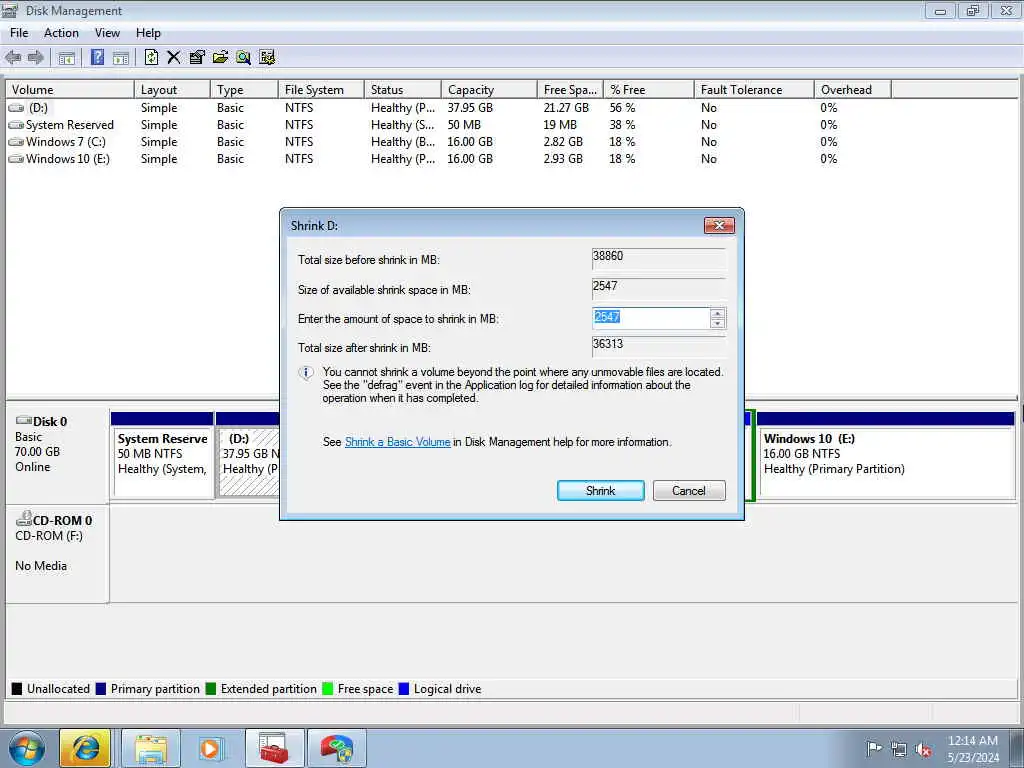Click the last toolbar icon with checklist

point(266,57)
